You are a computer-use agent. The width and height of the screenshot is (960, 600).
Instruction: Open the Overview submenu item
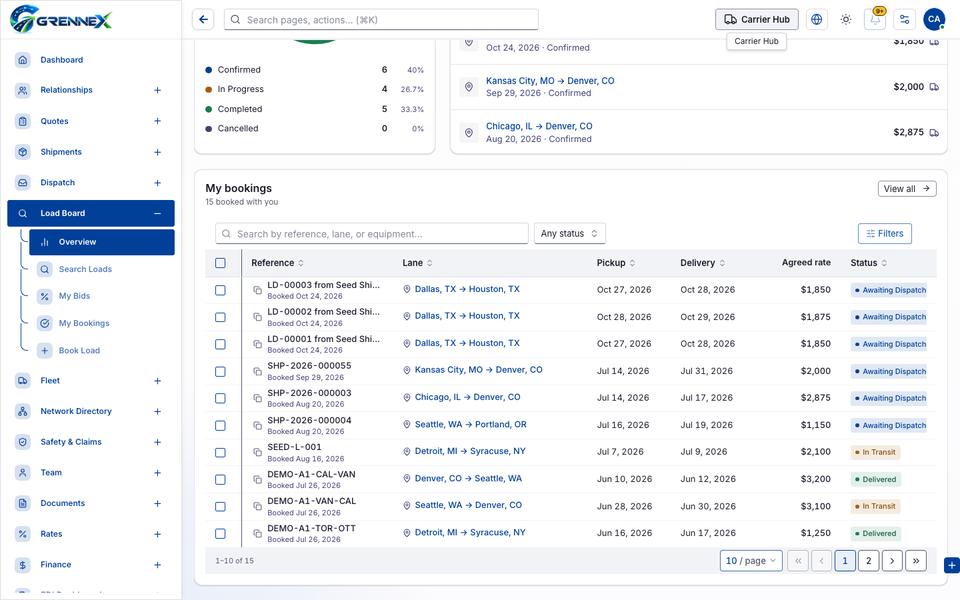point(102,242)
